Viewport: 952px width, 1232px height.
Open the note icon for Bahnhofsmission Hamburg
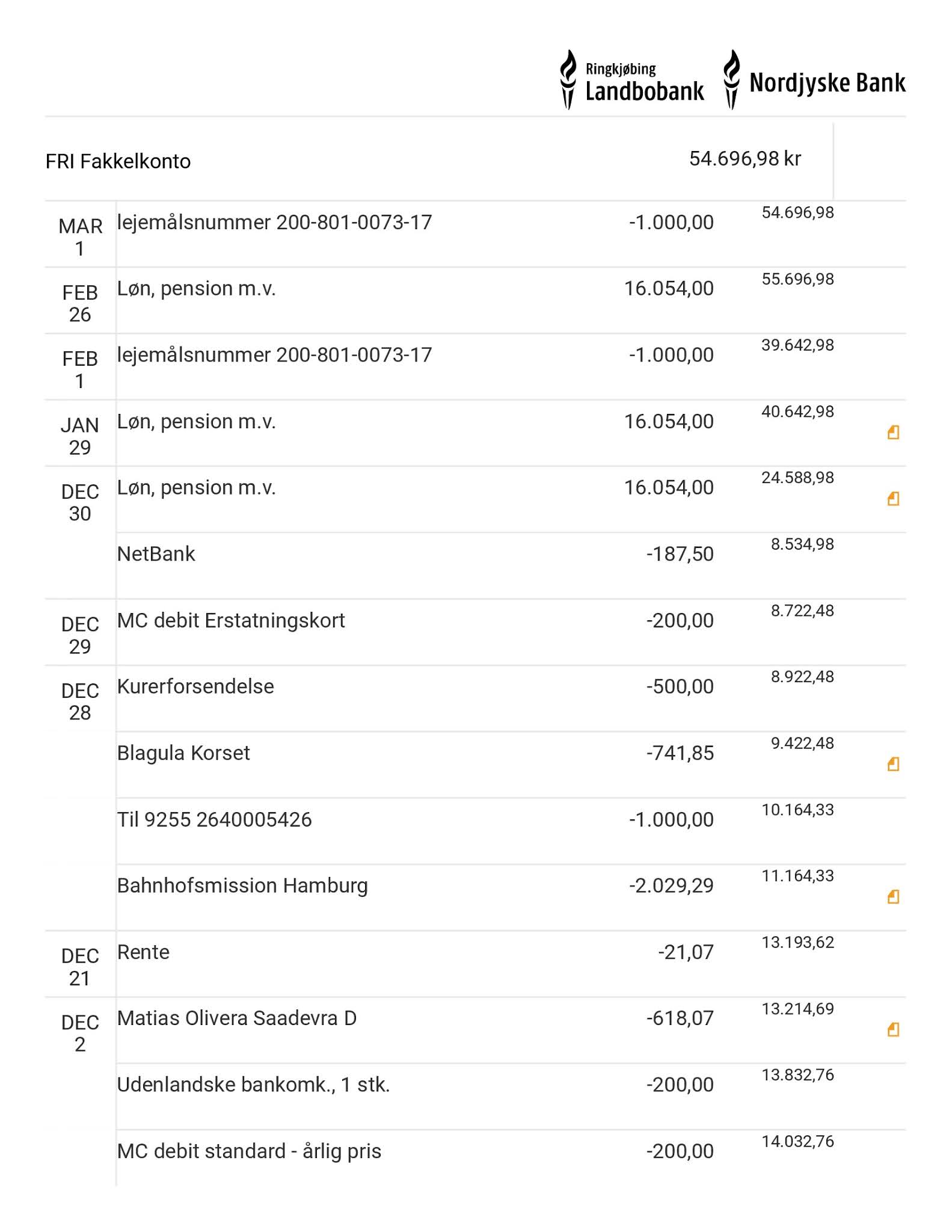pos(893,897)
